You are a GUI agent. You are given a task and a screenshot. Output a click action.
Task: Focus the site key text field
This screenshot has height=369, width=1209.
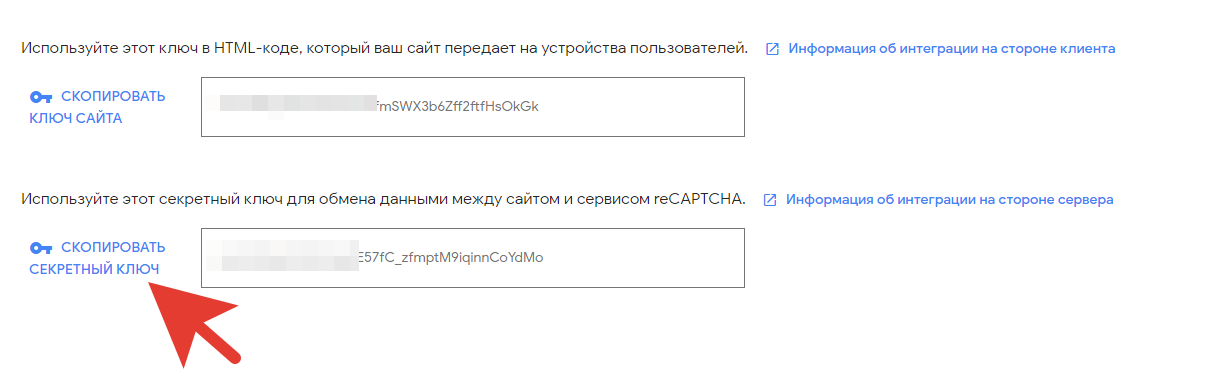coord(473,107)
